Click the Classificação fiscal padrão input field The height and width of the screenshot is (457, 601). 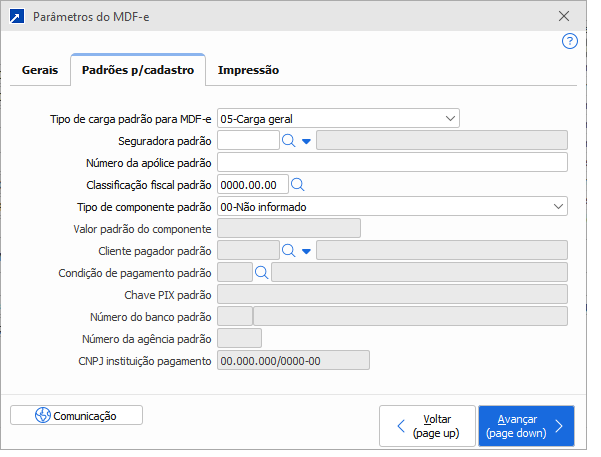click(252, 185)
